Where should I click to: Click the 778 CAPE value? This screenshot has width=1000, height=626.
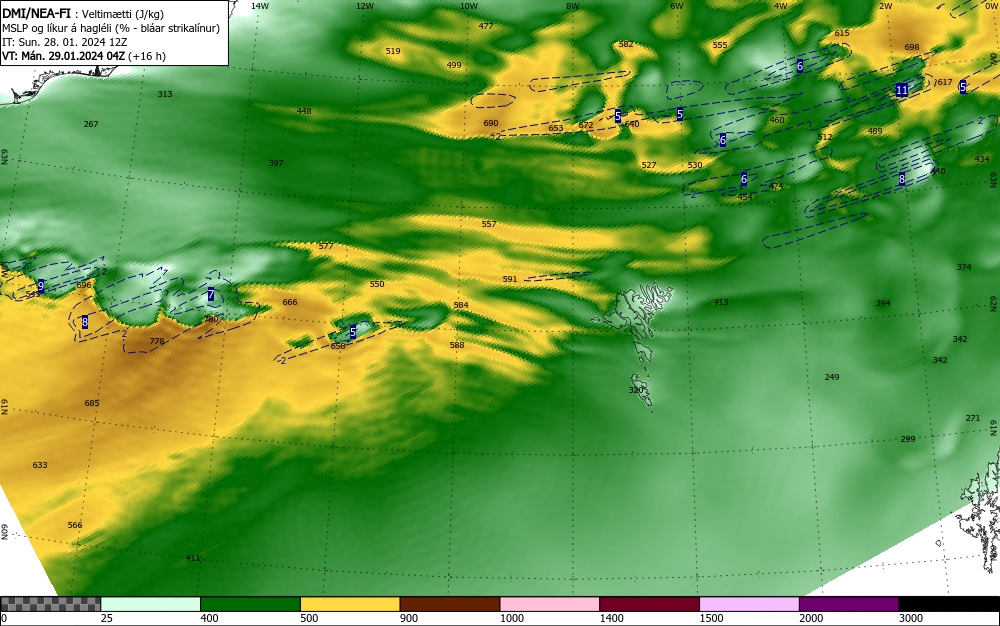point(157,341)
